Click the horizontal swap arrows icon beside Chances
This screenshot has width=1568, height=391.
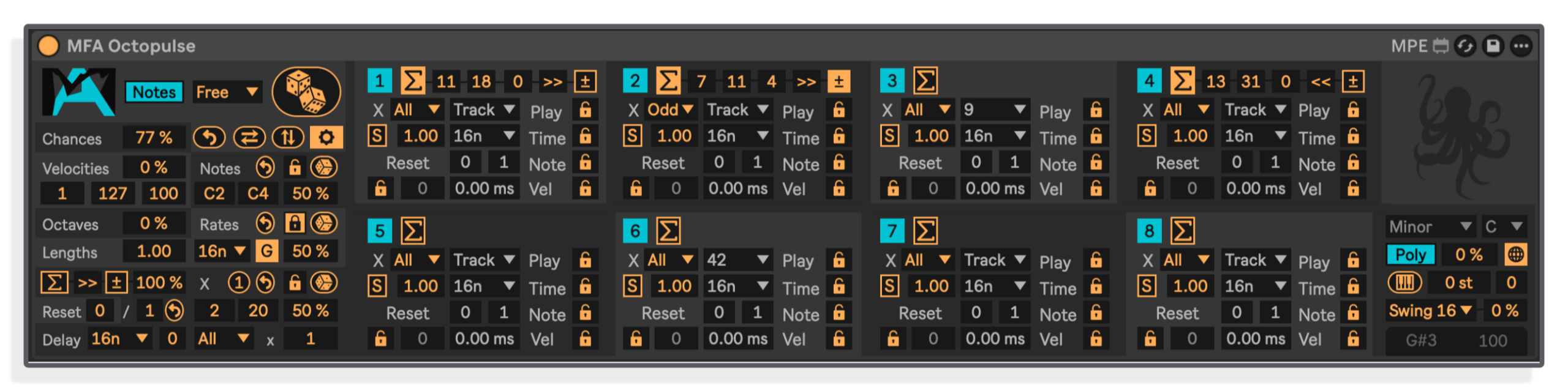click(x=249, y=138)
